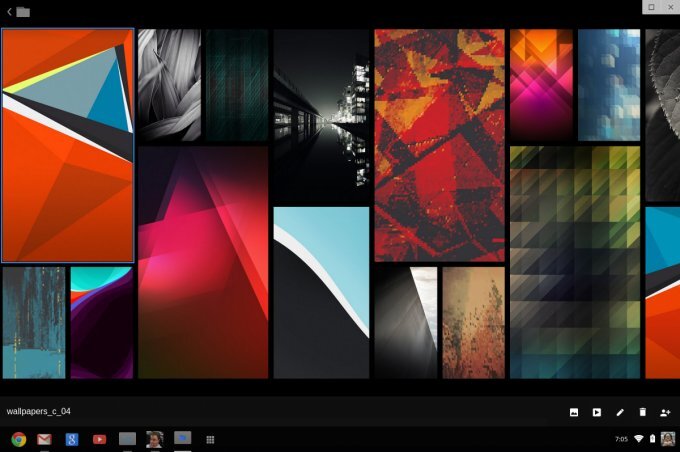Launch Chrome from the shelf

19,439
